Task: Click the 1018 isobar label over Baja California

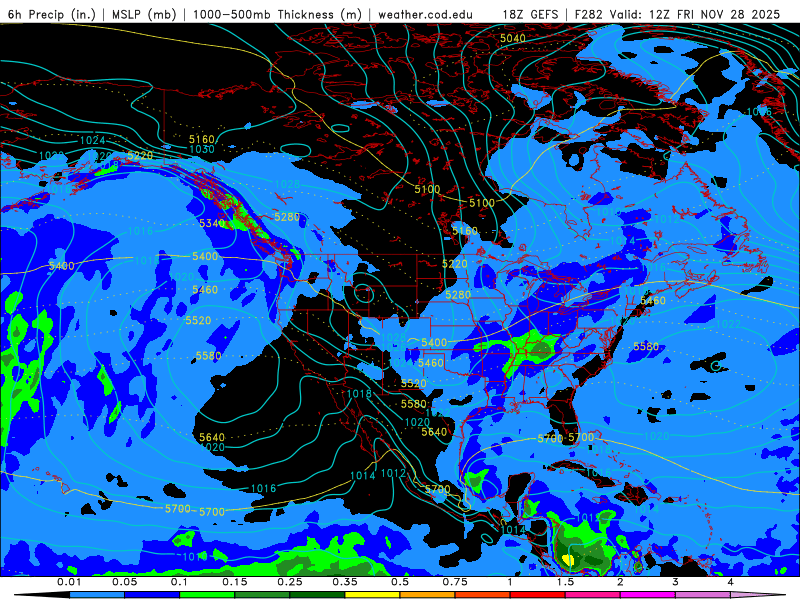Action: 359,393
